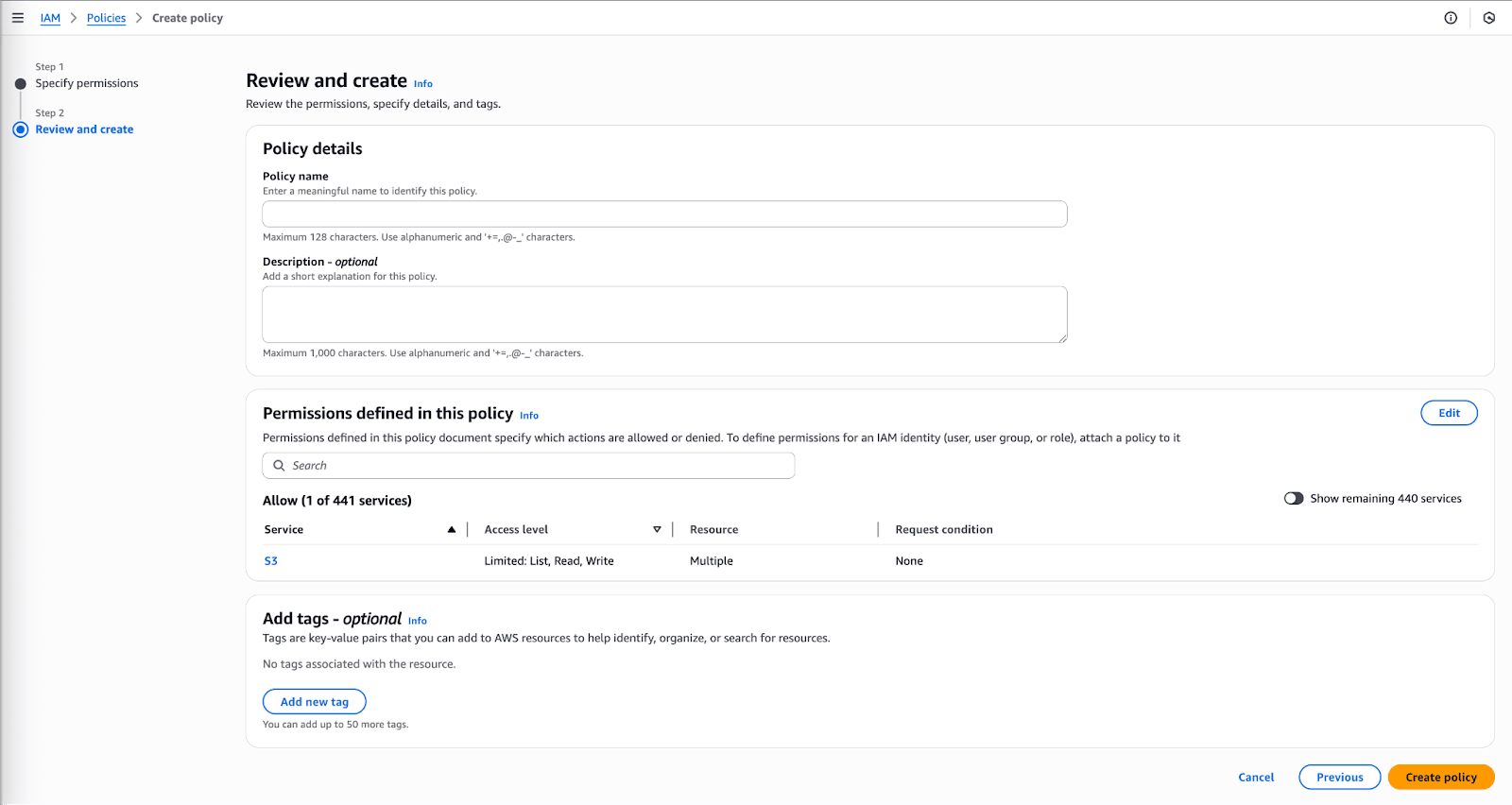
Task: Open Info link beside Add tags
Action: 418,621
